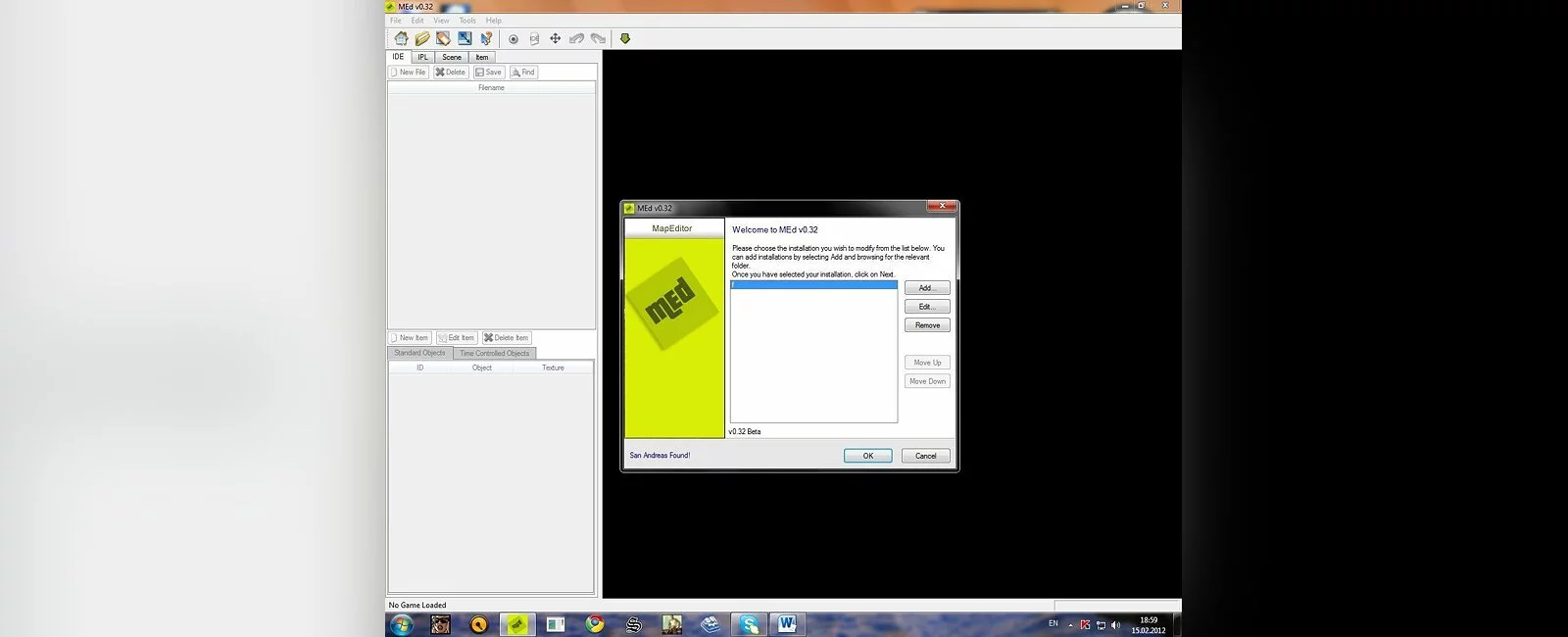Switch to the IPL tab
The width and height of the screenshot is (1568, 637).
[422, 57]
